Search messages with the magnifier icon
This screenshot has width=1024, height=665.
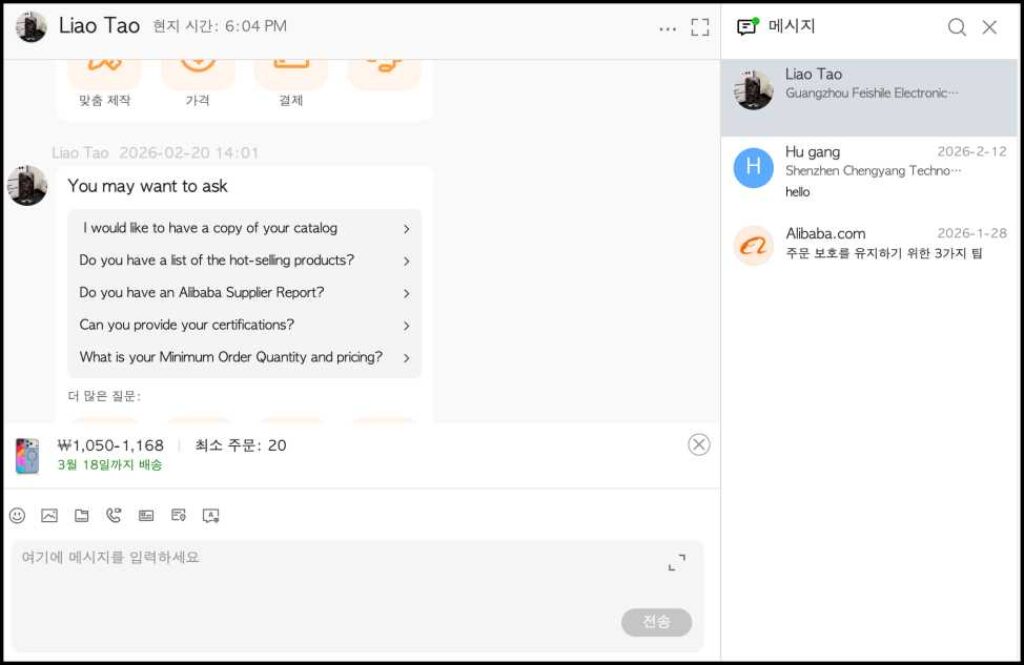957,27
